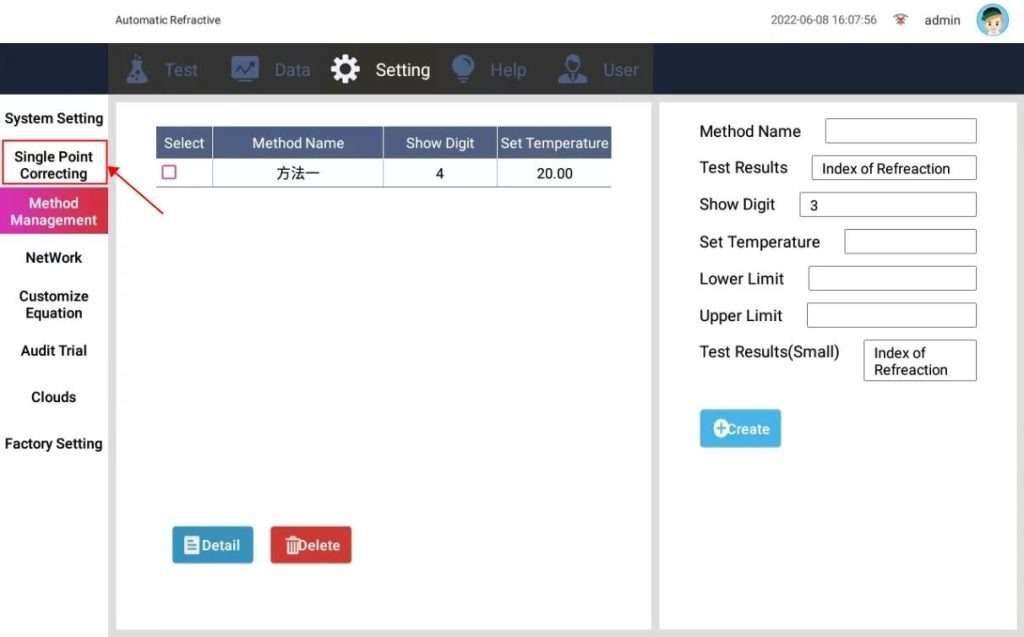The image size is (1024, 637).
Task: Click the Method Name column header
Action: pos(298,143)
